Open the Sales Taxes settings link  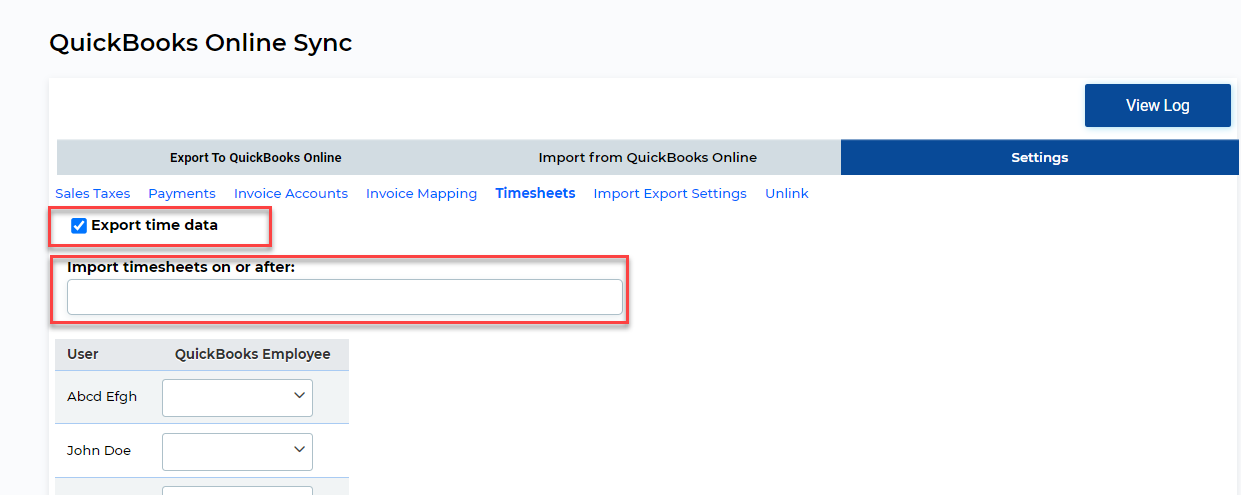tap(93, 194)
